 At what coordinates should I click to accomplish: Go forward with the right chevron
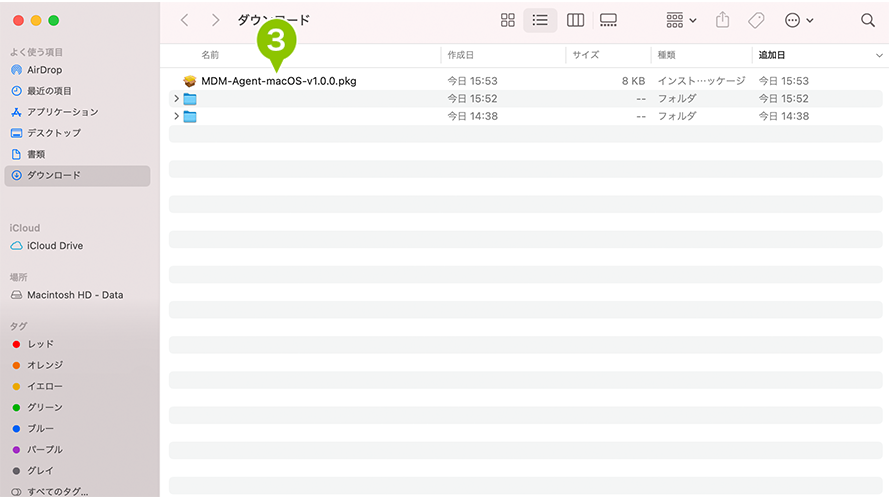(x=215, y=20)
